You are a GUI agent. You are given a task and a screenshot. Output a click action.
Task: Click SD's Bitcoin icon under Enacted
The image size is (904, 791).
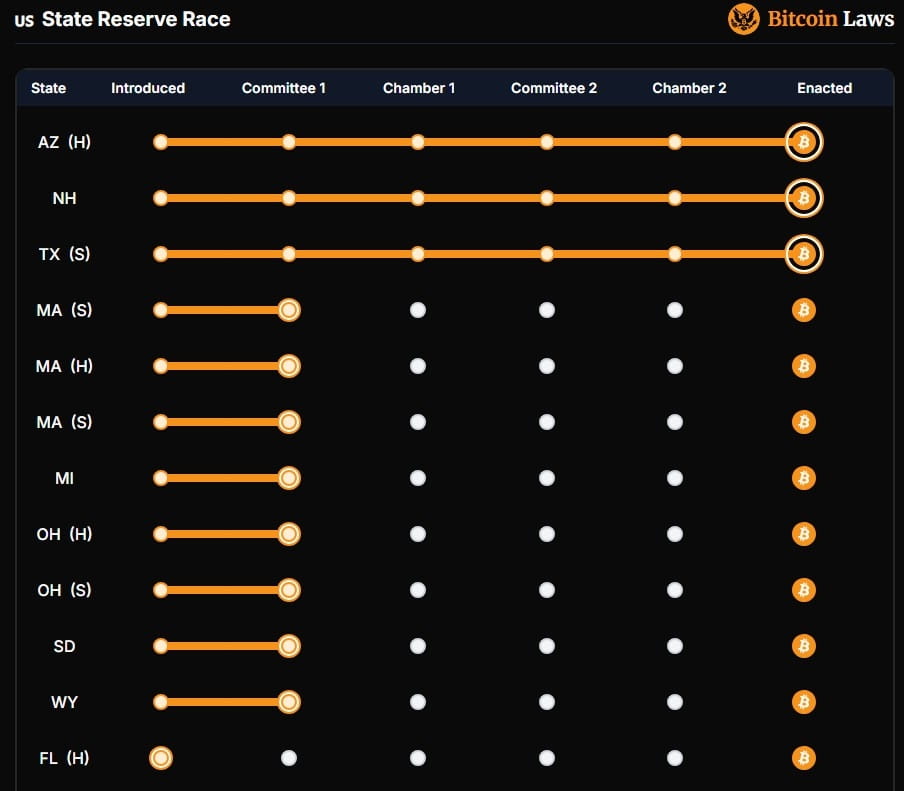[x=803, y=646]
